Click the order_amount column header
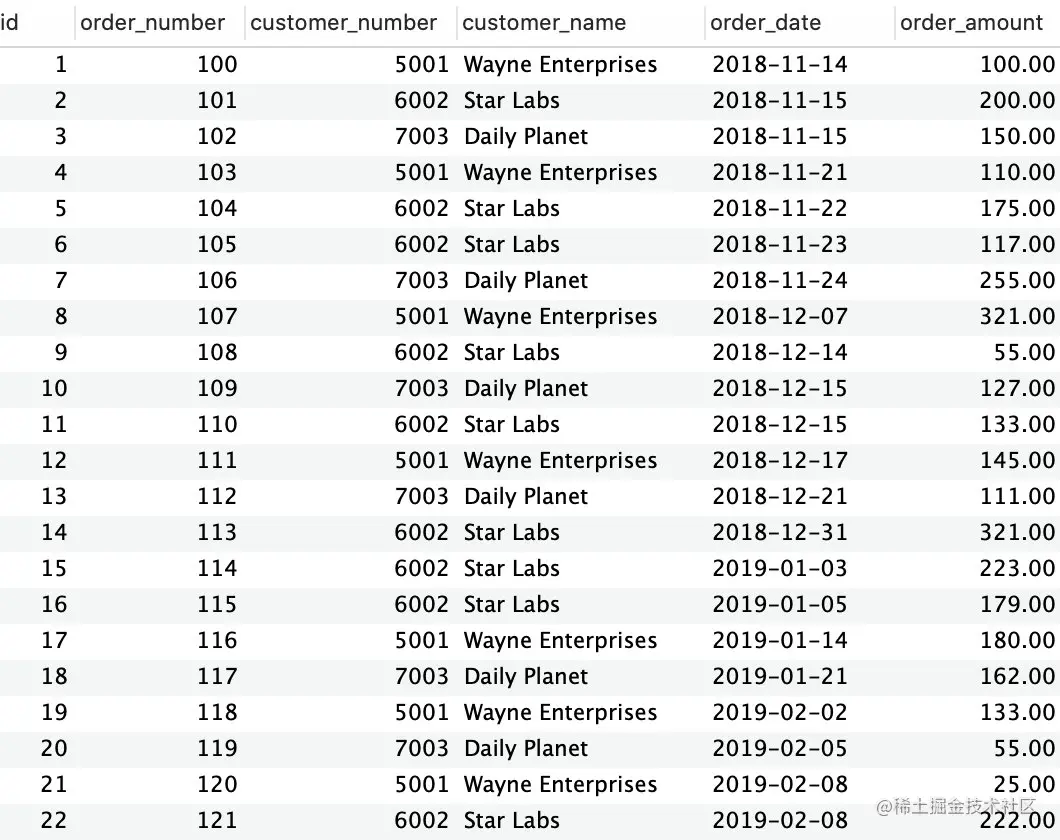 971,22
